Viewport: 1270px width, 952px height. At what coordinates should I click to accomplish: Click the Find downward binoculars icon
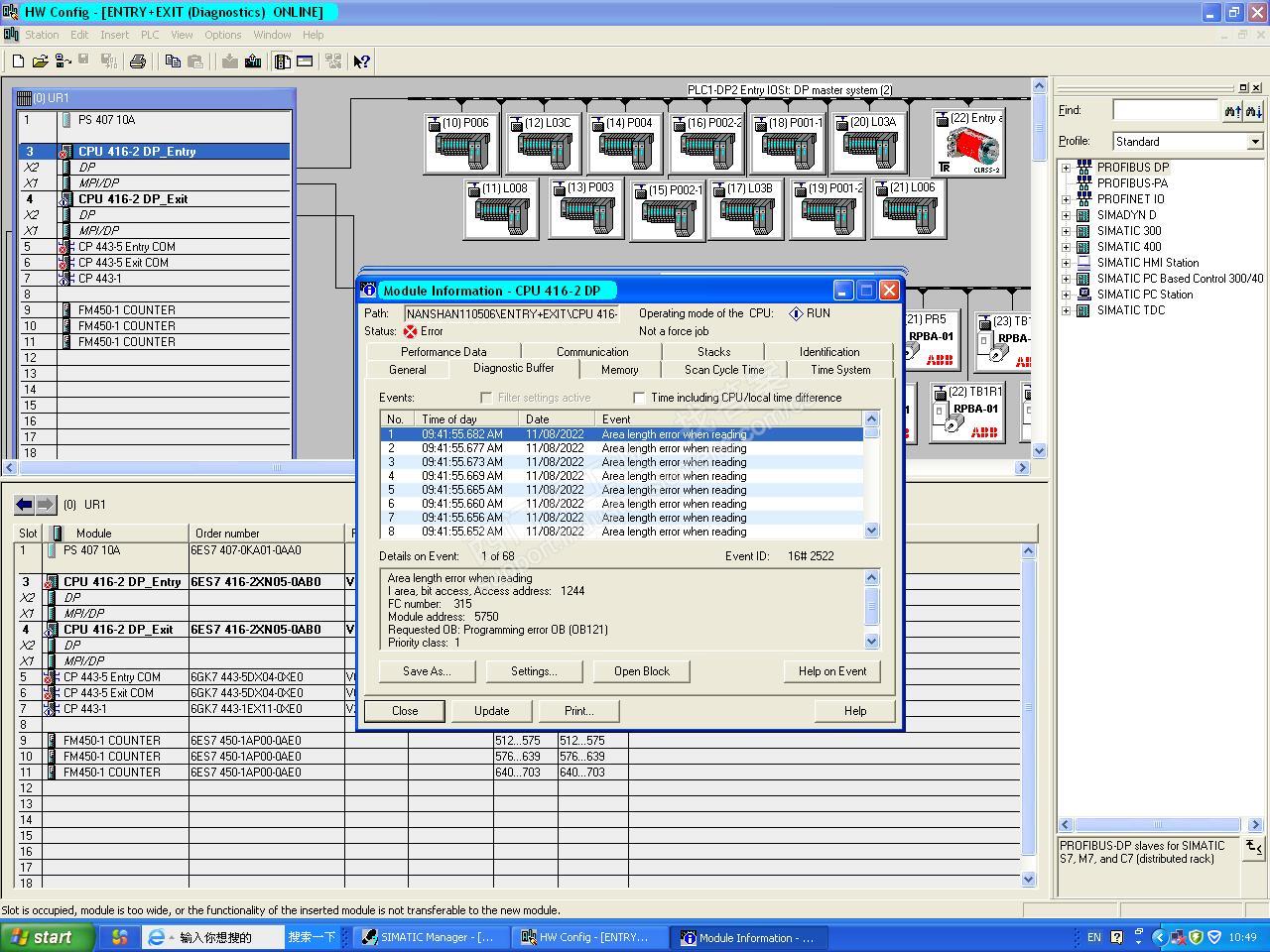click(x=1254, y=111)
